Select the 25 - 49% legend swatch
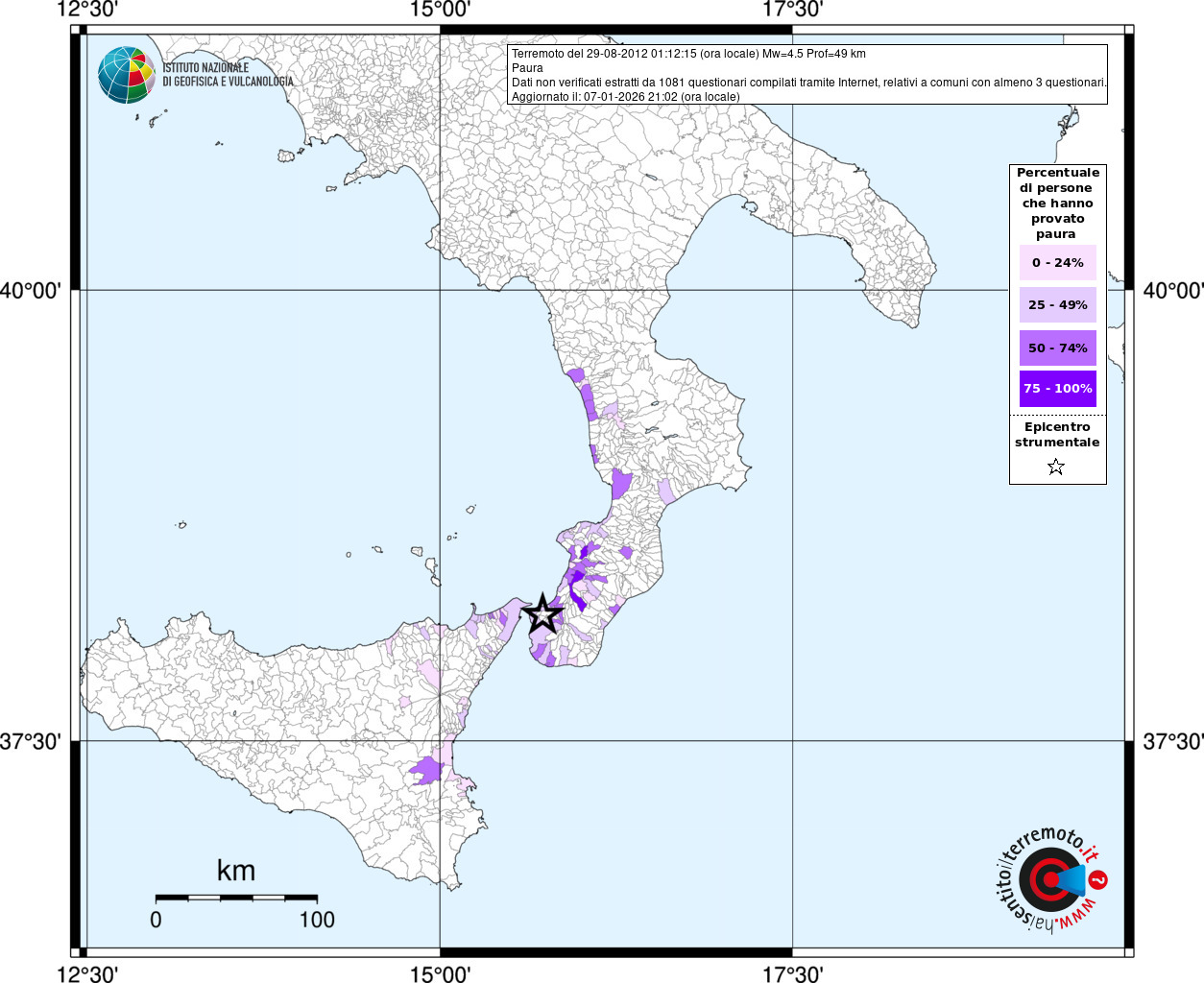 point(1057,305)
